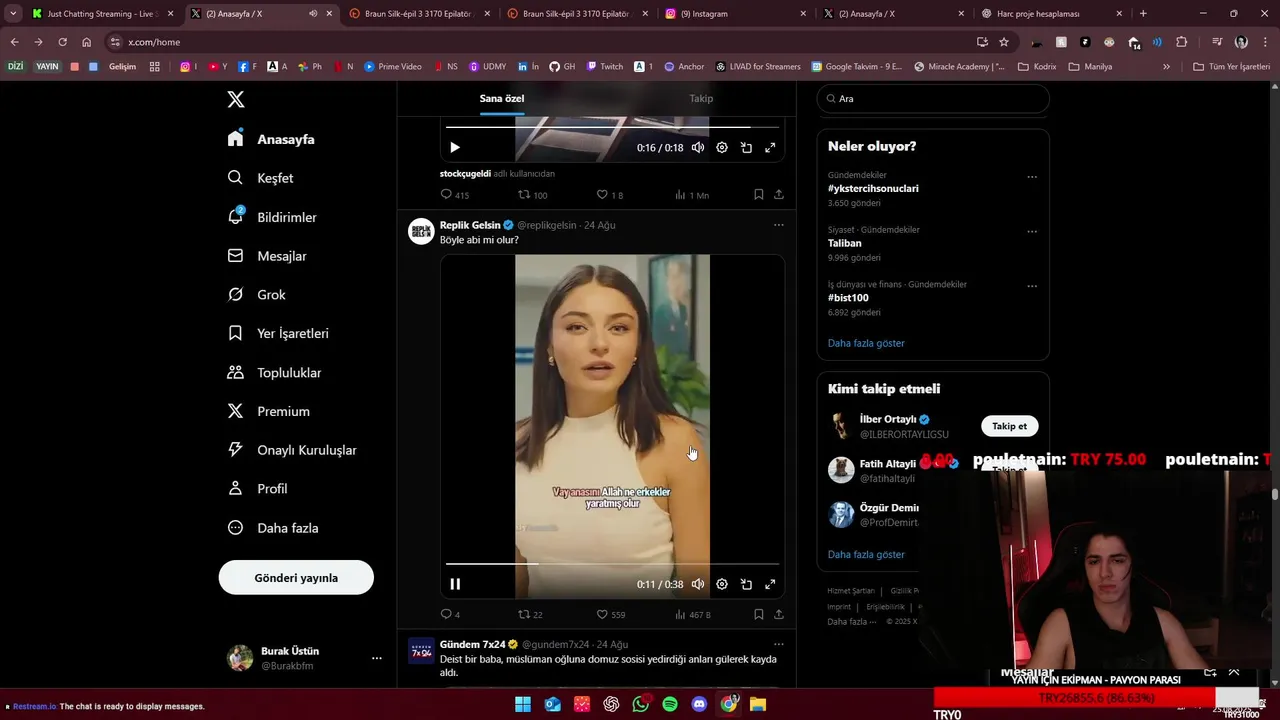Play the top video at 0:16
This screenshot has width=1280, height=720.
point(455,147)
